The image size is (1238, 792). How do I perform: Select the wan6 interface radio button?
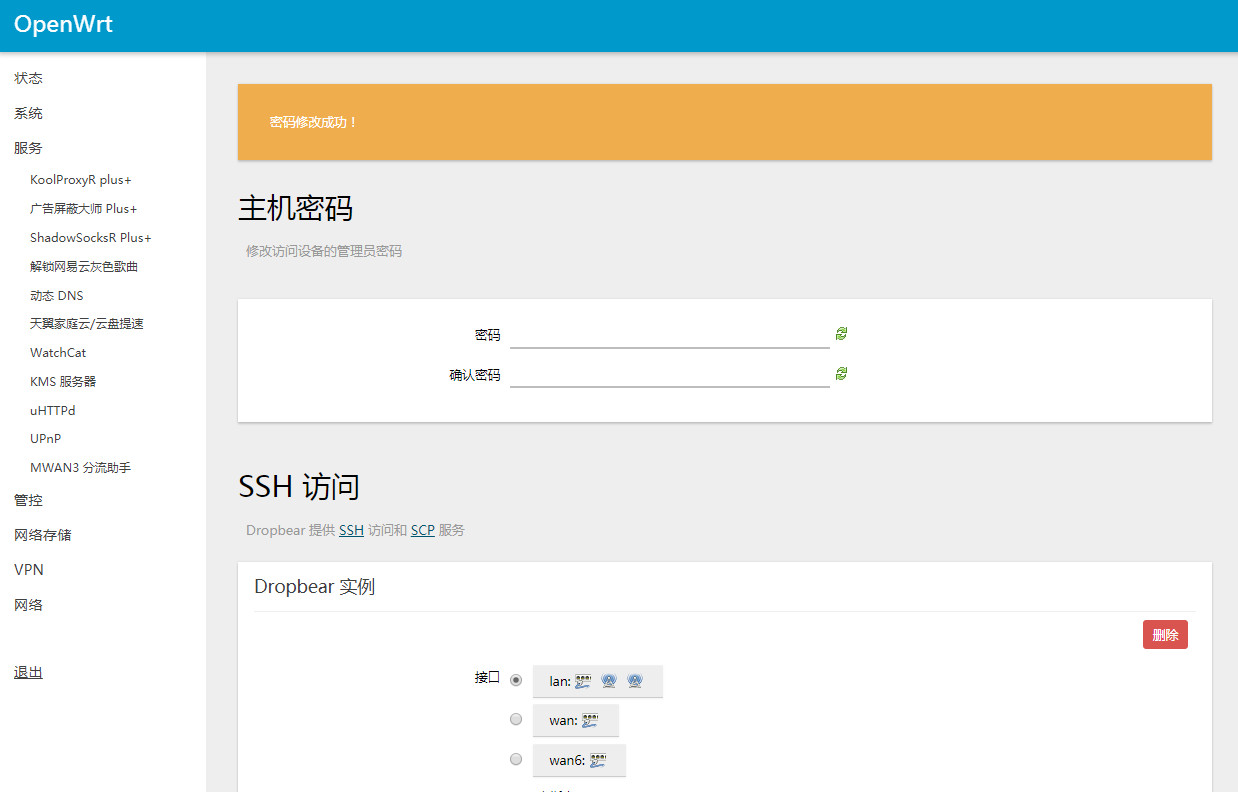pyautogui.click(x=516, y=759)
